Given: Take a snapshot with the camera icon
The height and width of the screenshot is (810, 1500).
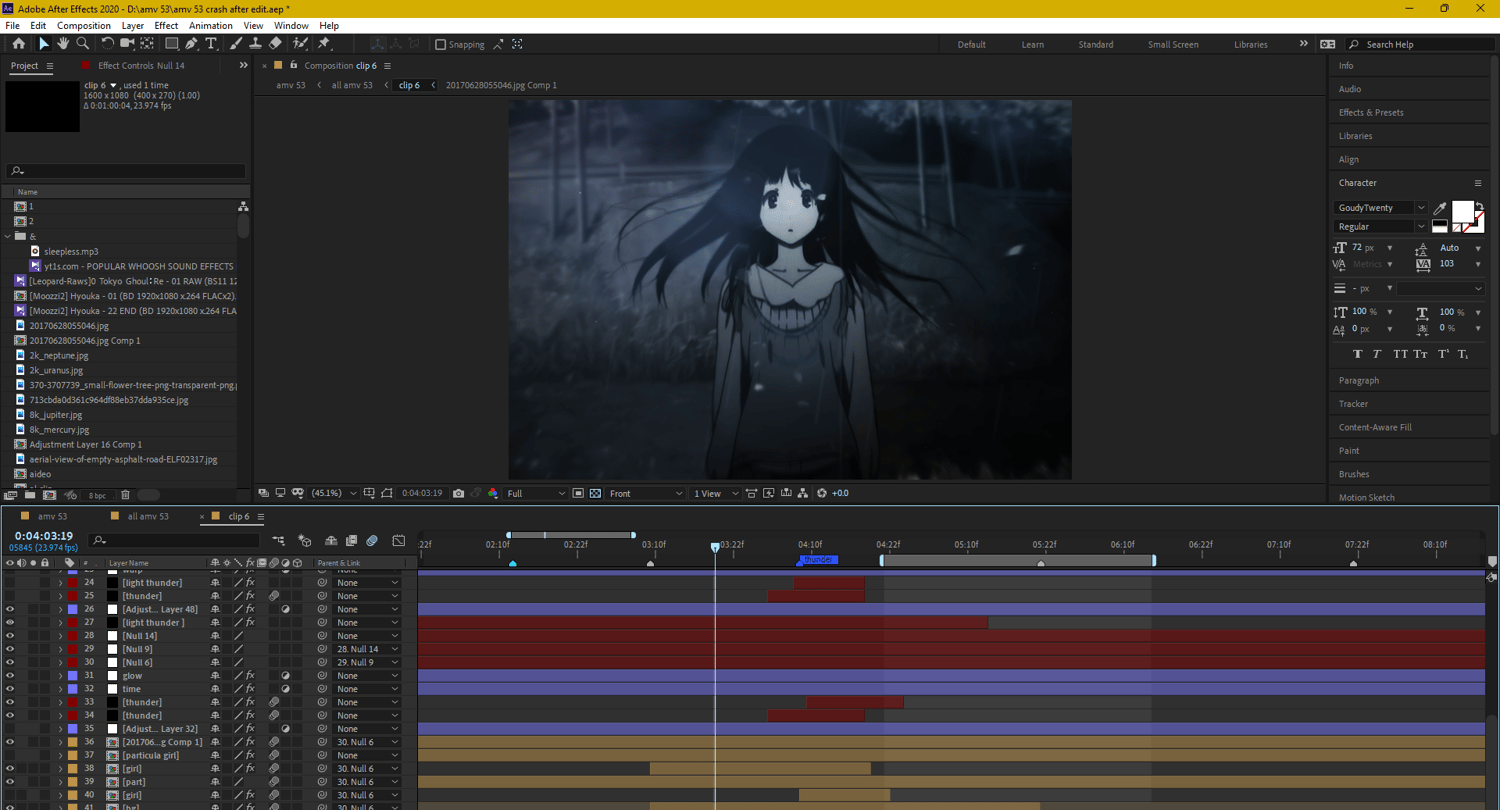Looking at the screenshot, I should point(458,493).
